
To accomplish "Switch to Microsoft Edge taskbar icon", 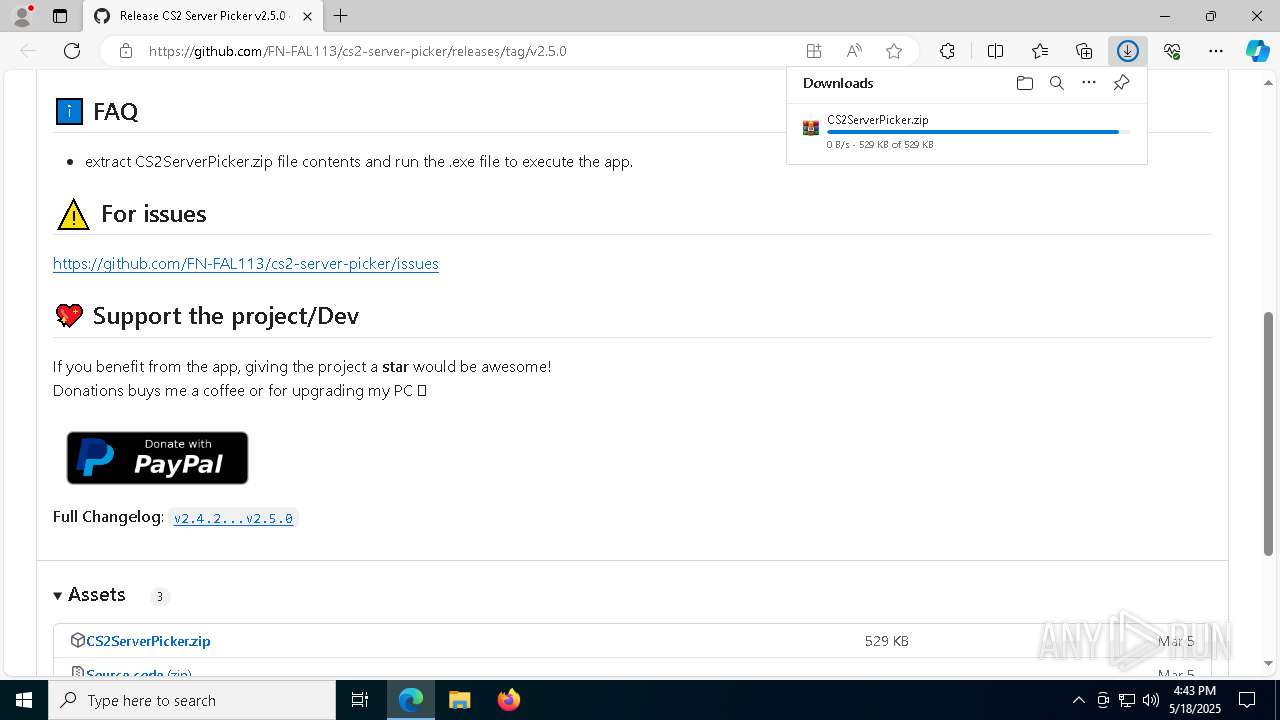I will [x=411, y=700].
